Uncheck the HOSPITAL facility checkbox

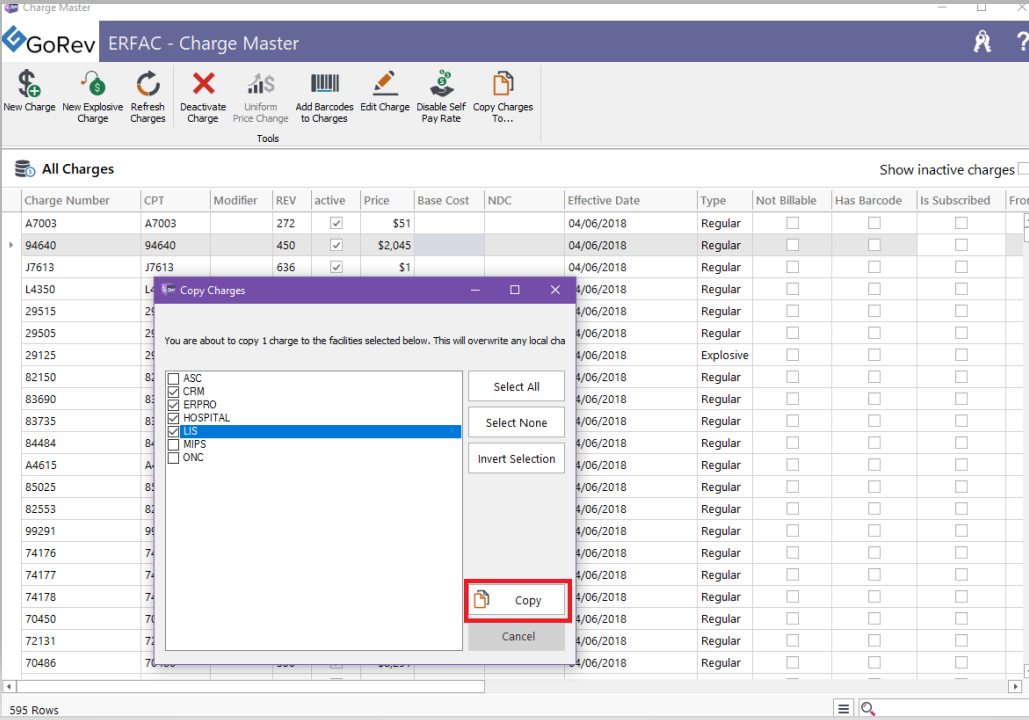[174, 418]
